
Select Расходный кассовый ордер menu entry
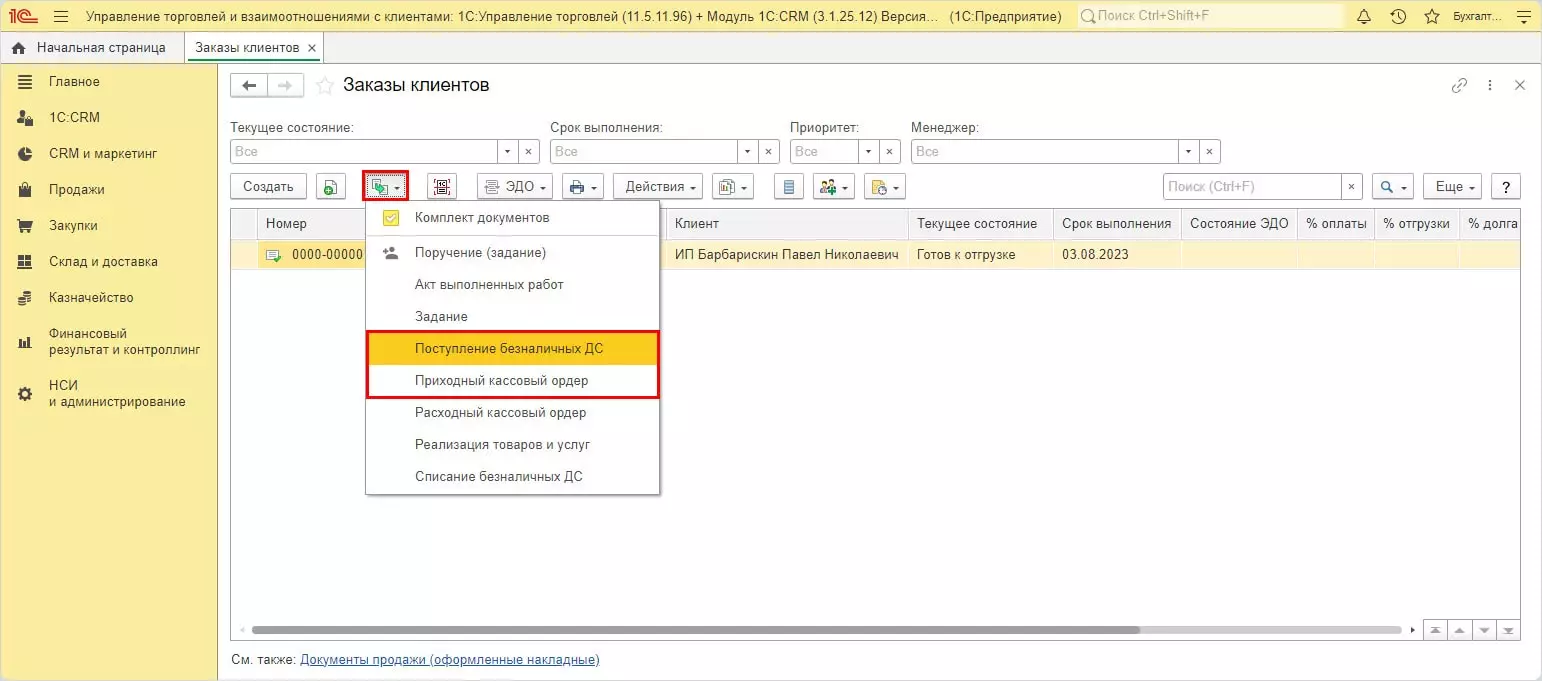pyautogui.click(x=512, y=413)
